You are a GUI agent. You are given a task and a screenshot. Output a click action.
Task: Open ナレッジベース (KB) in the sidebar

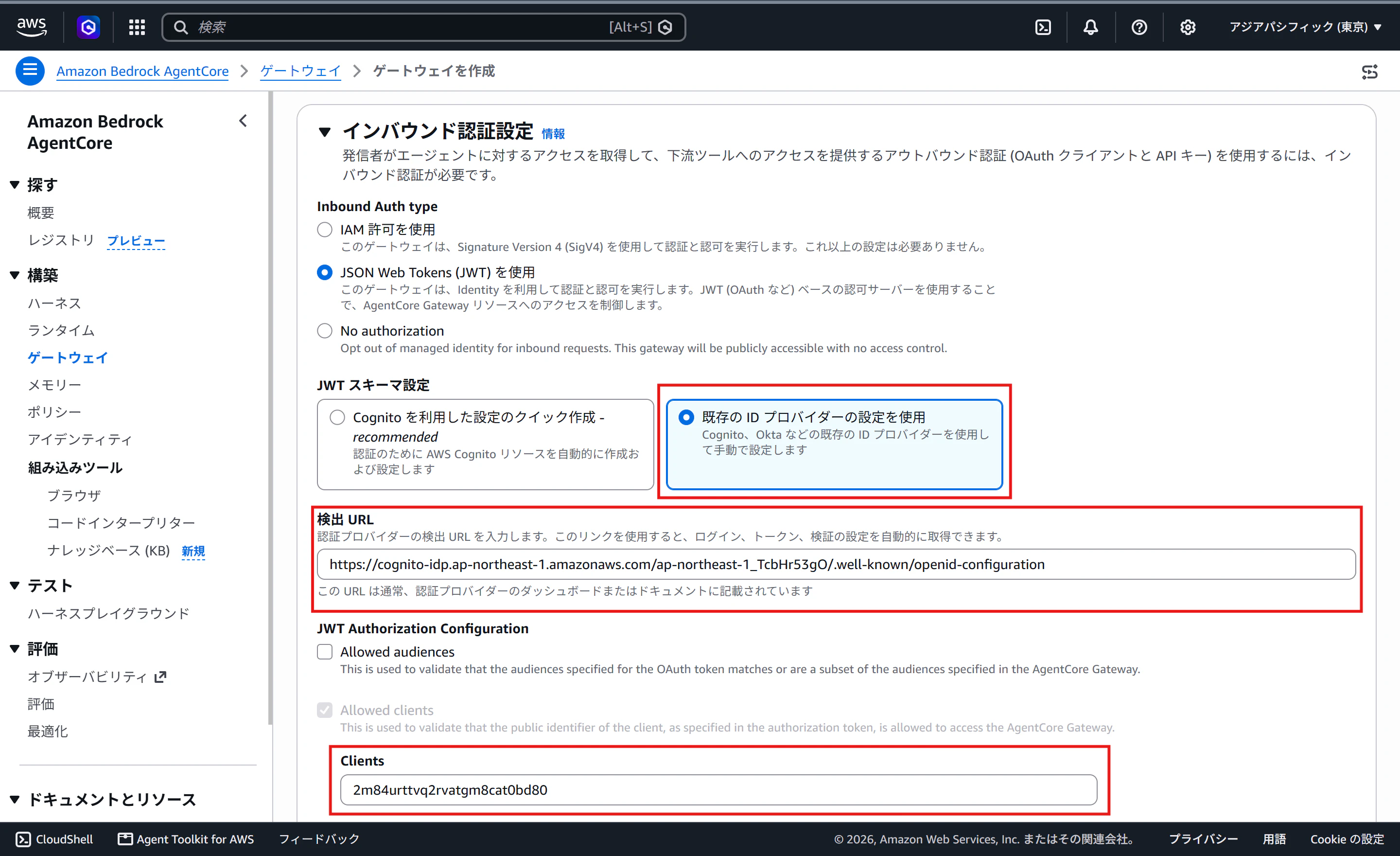click(x=108, y=550)
